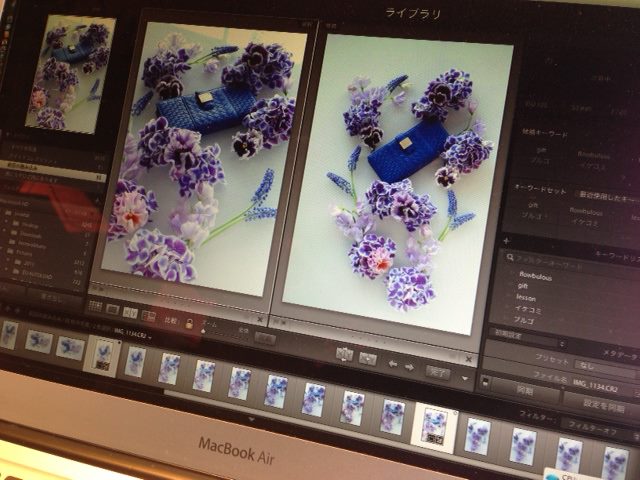
Task: Click gift in the keyword set grid
Action: click(x=533, y=205)
